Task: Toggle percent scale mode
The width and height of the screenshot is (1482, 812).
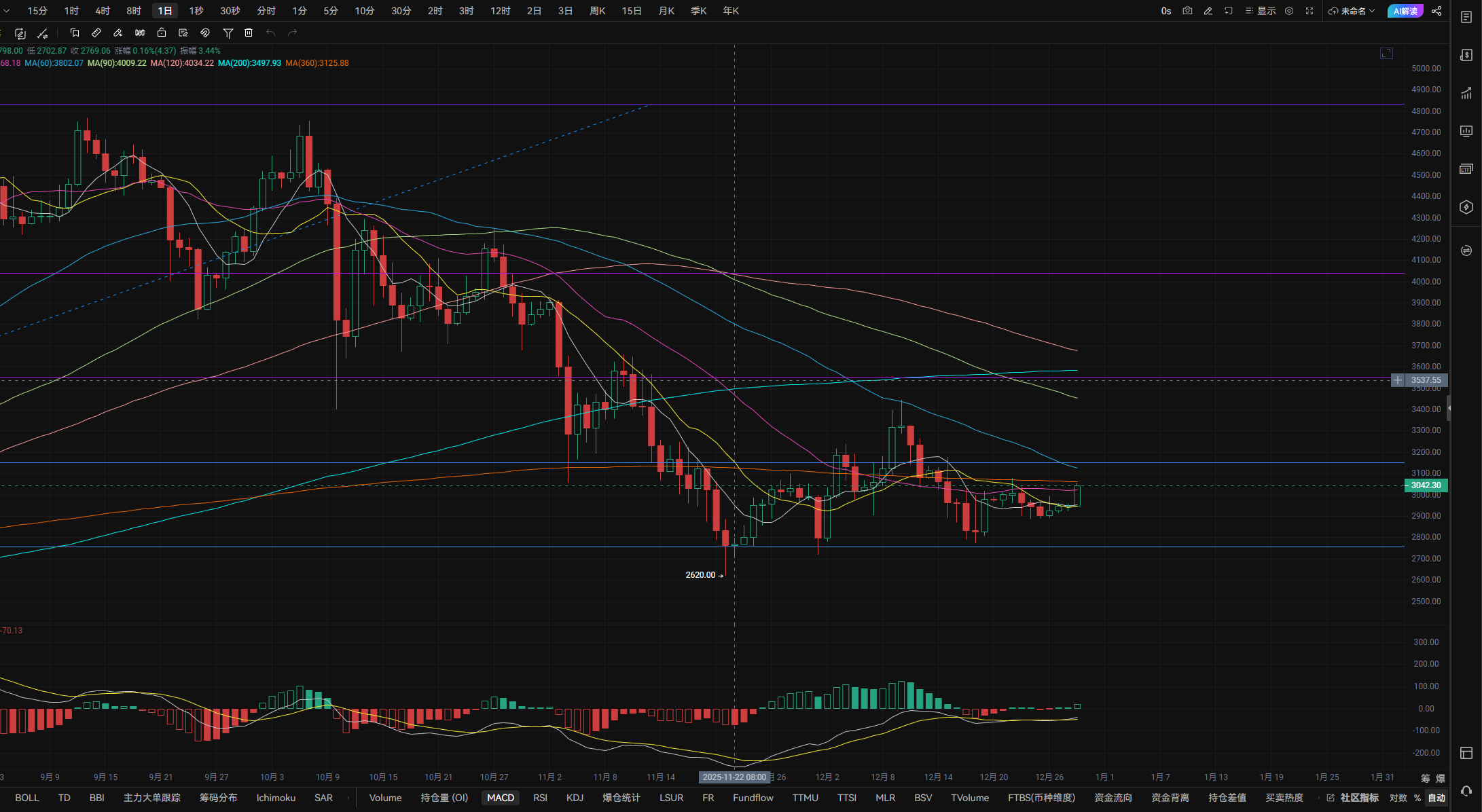Action: pyautogui.click(x=1417, y=798)
